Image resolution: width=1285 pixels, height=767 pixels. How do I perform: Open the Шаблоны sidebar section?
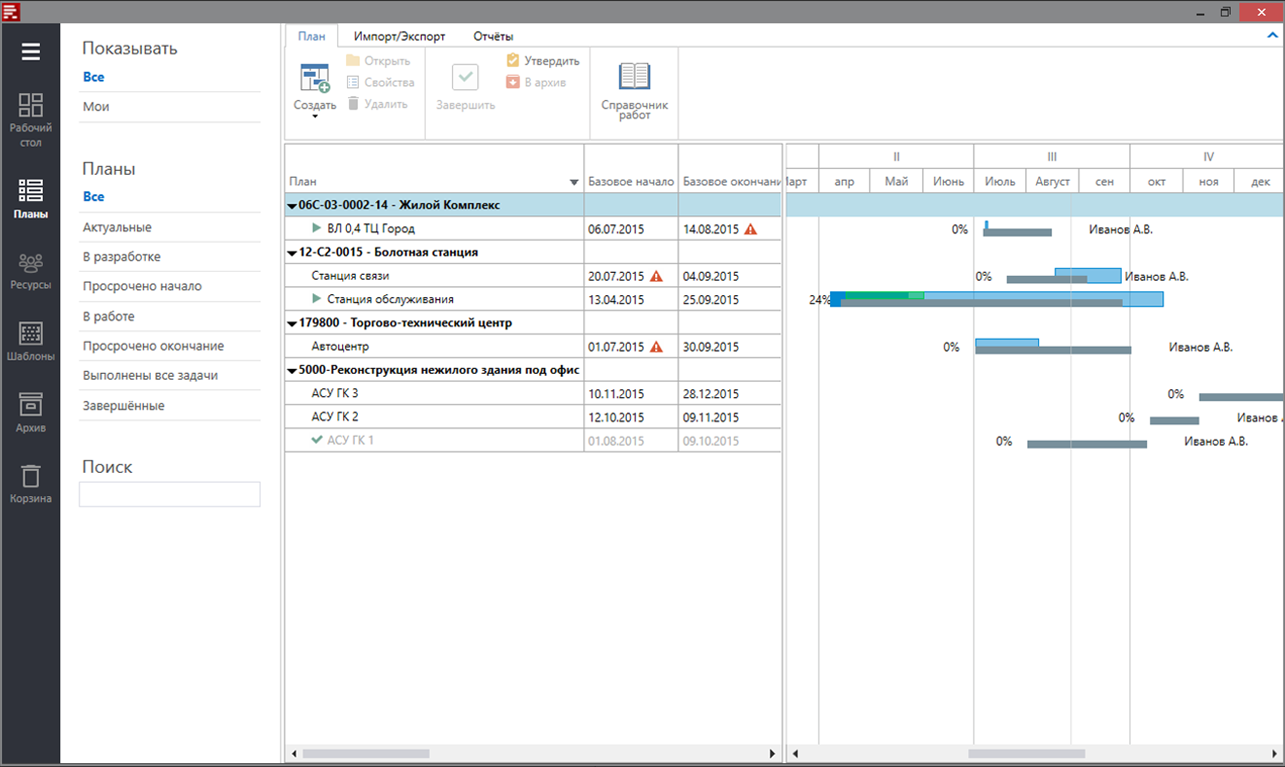[x=31, y=342]
